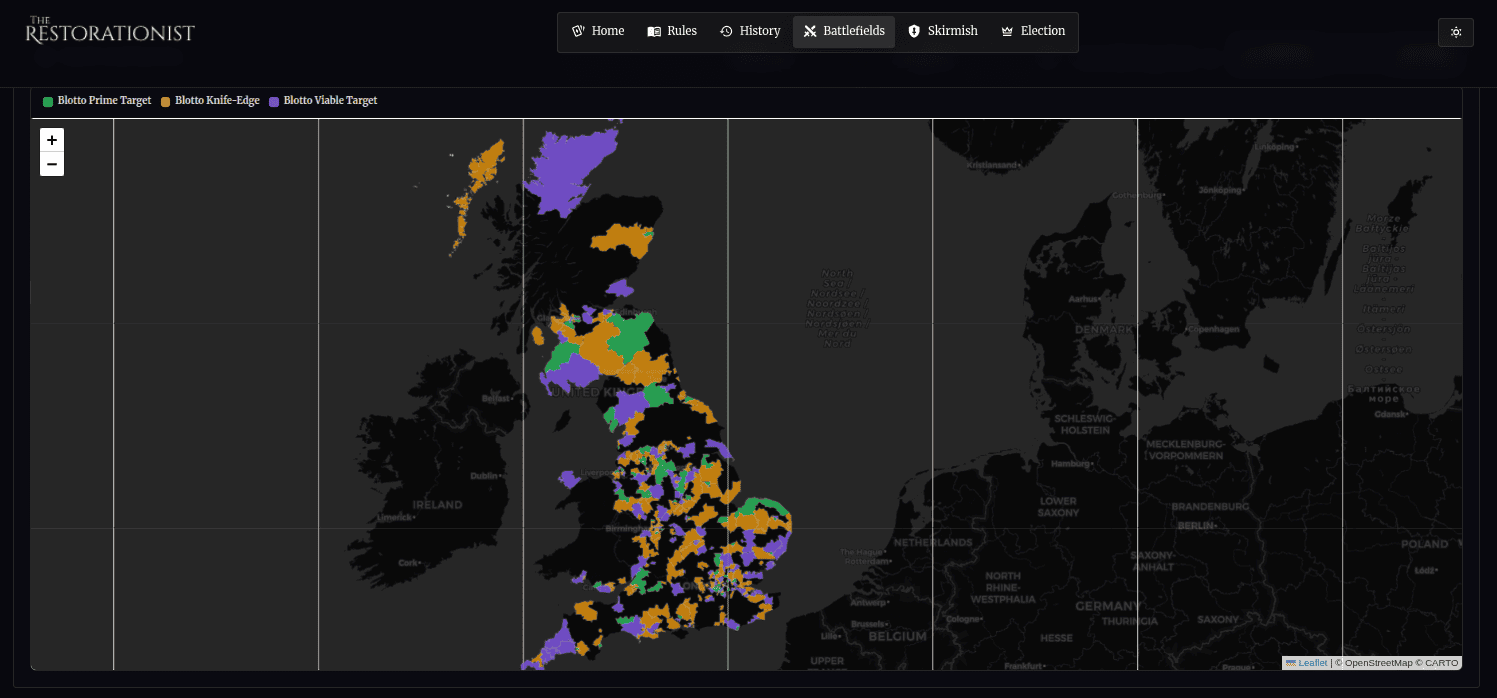Click the OpenStreetMap attribution text
The height and width of the screenshot is (698, 1497).
click(x=1376, y=663)
